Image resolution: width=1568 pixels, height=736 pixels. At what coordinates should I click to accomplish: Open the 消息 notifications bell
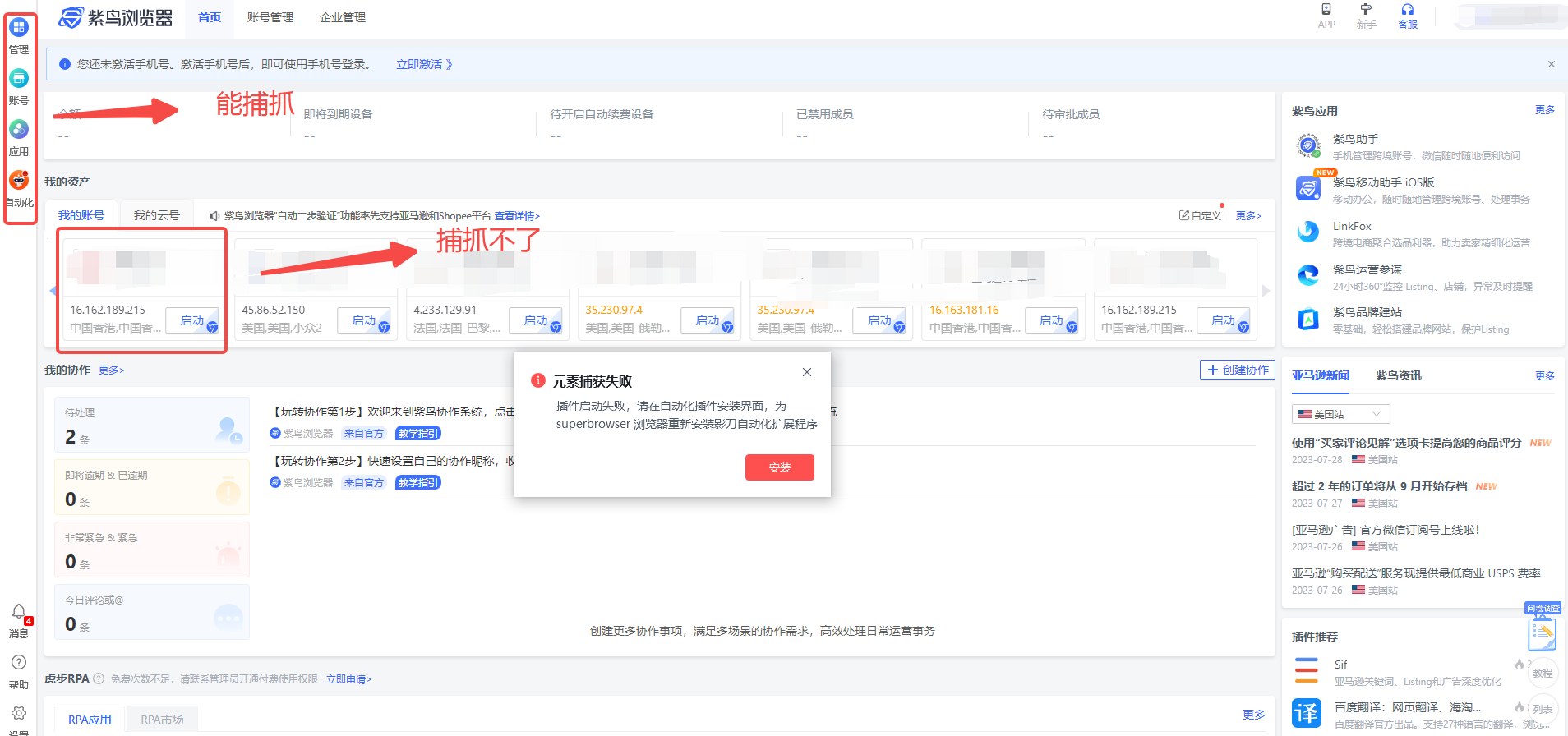tap(19, 613)
